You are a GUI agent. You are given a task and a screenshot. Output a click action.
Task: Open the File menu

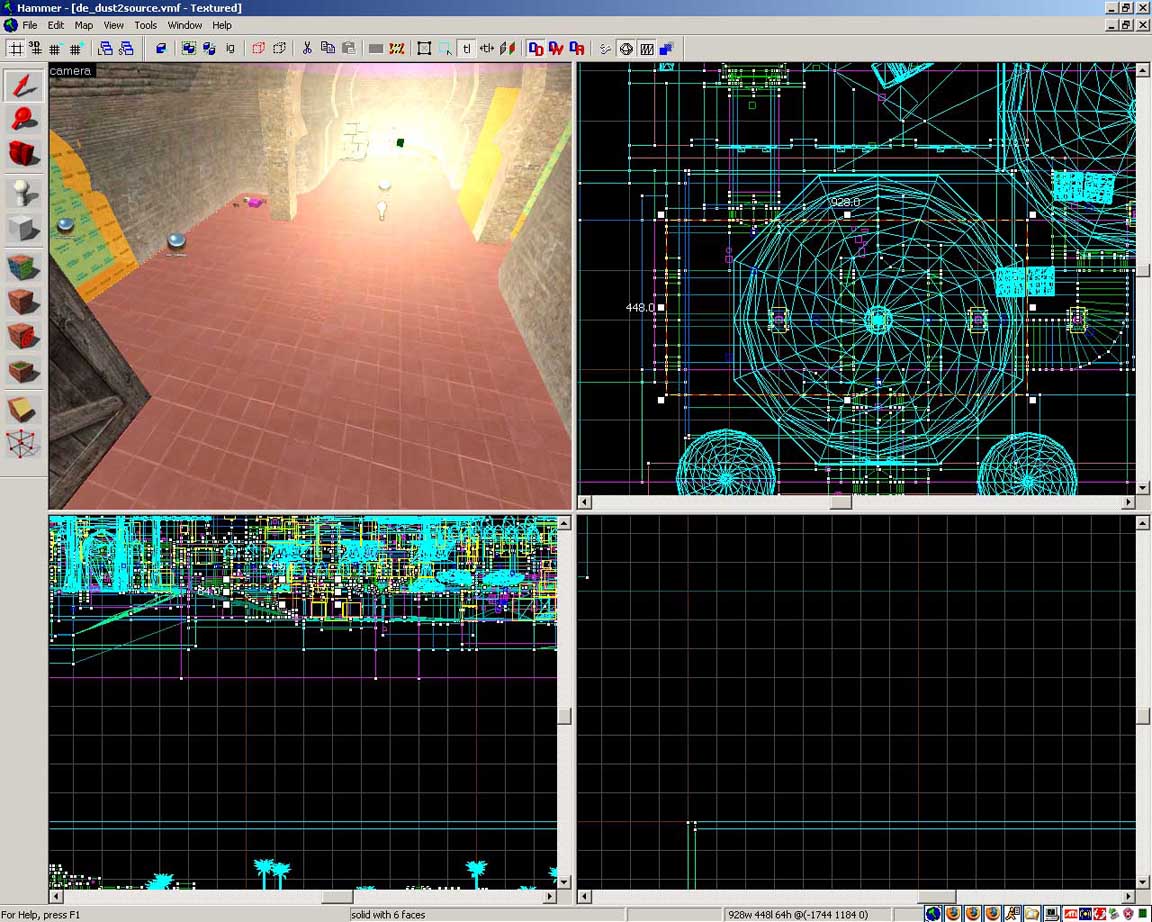30,25
